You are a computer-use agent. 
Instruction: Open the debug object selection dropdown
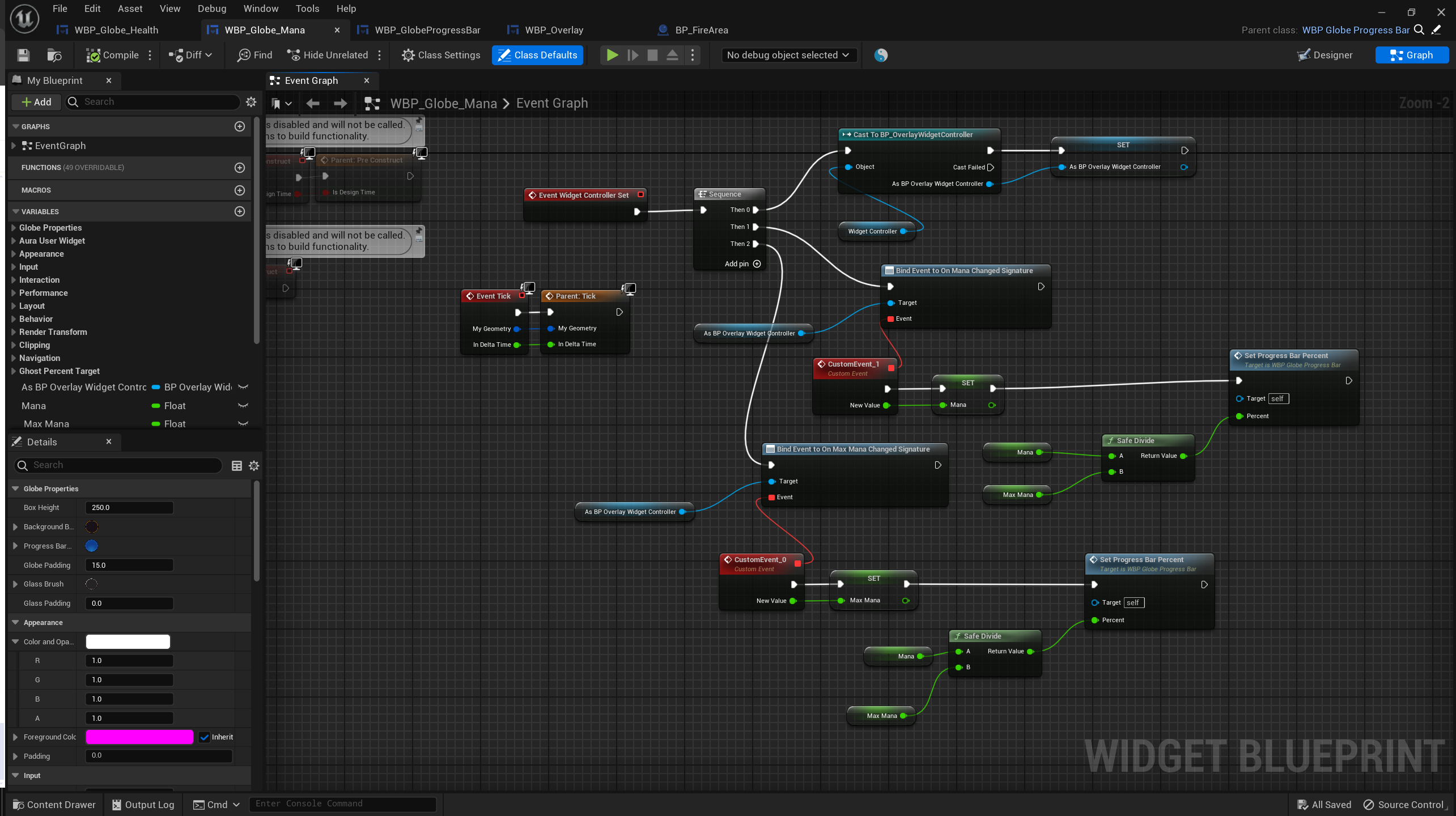point(788,55)
